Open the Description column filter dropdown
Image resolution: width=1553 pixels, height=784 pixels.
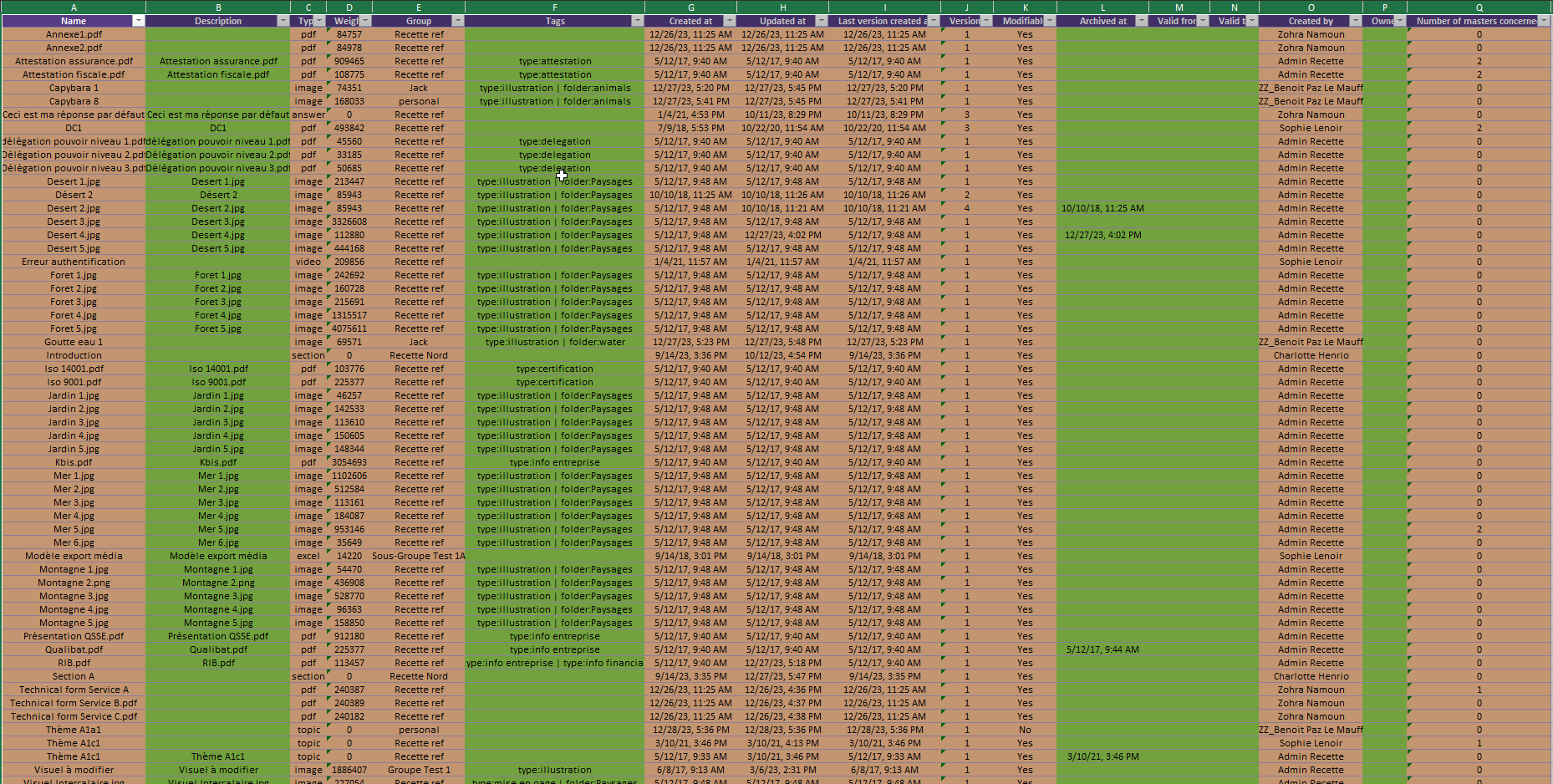coord(283,21)
